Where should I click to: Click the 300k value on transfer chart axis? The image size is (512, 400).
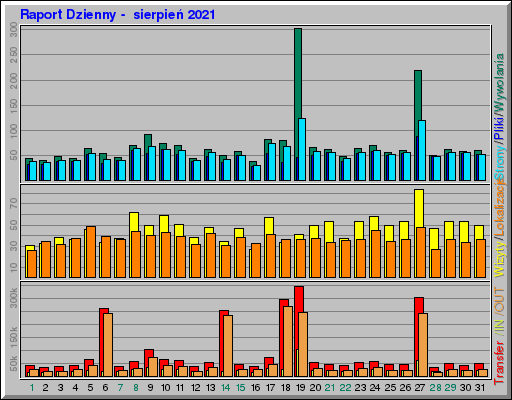point(14,298)
